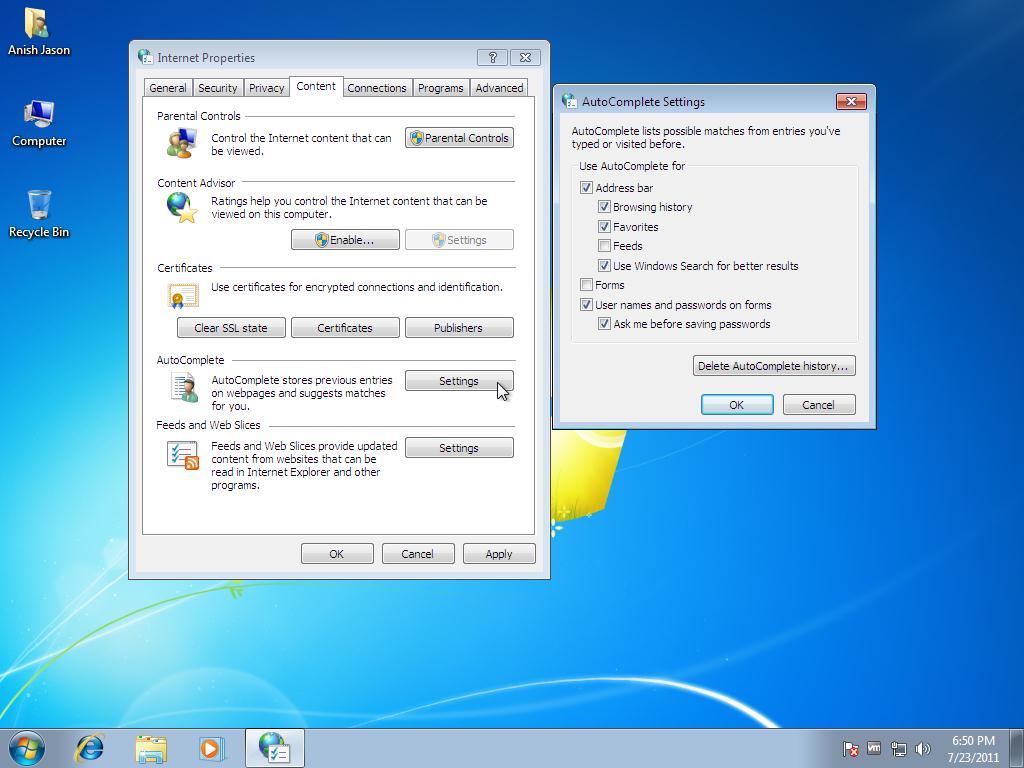Image resolution: width=1024 pixels, height=768 pixels.
Task: Enable the Feeds checkbox
Action: tap(604, 246)
